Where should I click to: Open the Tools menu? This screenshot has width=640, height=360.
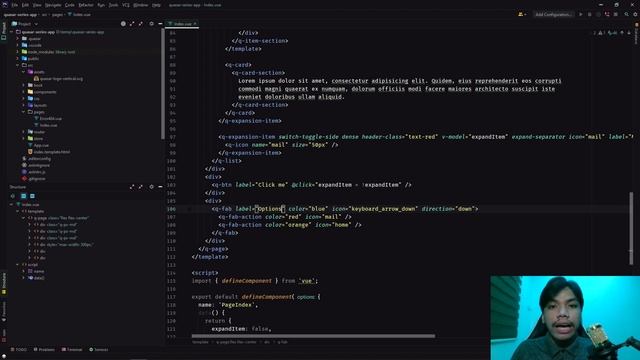pyautogui.click(x=113, y=5)
